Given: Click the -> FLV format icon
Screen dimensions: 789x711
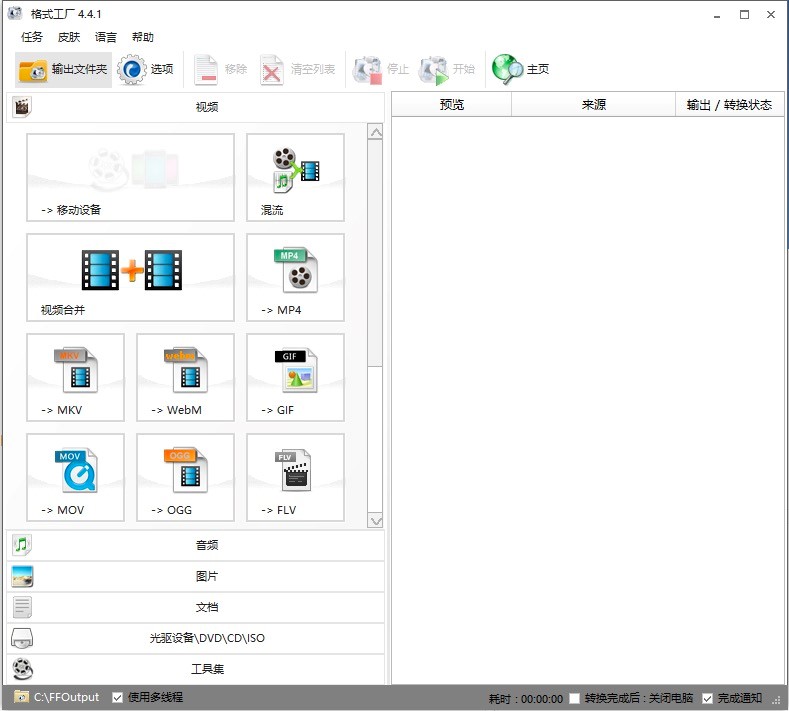Looking at the screenshot, I should 295,477.
